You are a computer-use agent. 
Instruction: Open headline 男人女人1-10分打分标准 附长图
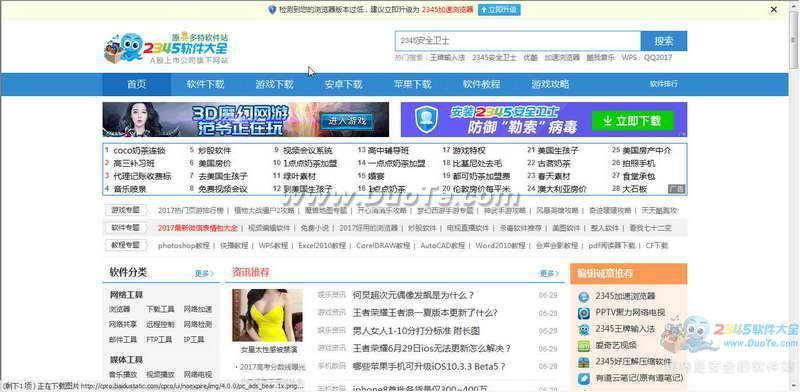(x=416, y=331)
